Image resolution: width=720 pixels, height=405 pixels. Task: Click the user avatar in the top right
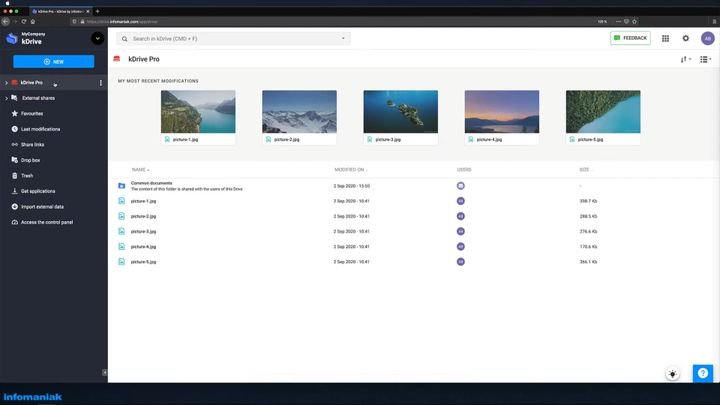(x=707, y=38)
